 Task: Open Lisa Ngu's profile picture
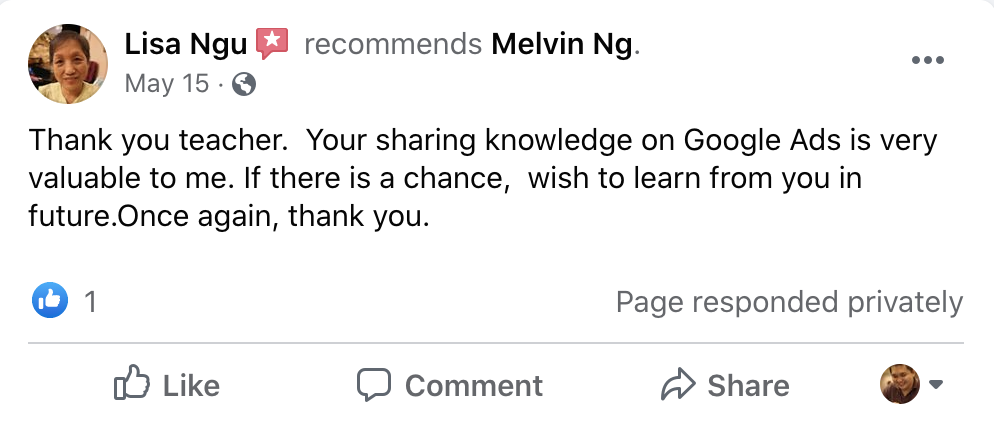pyautogui.click(x=67, y=64)
